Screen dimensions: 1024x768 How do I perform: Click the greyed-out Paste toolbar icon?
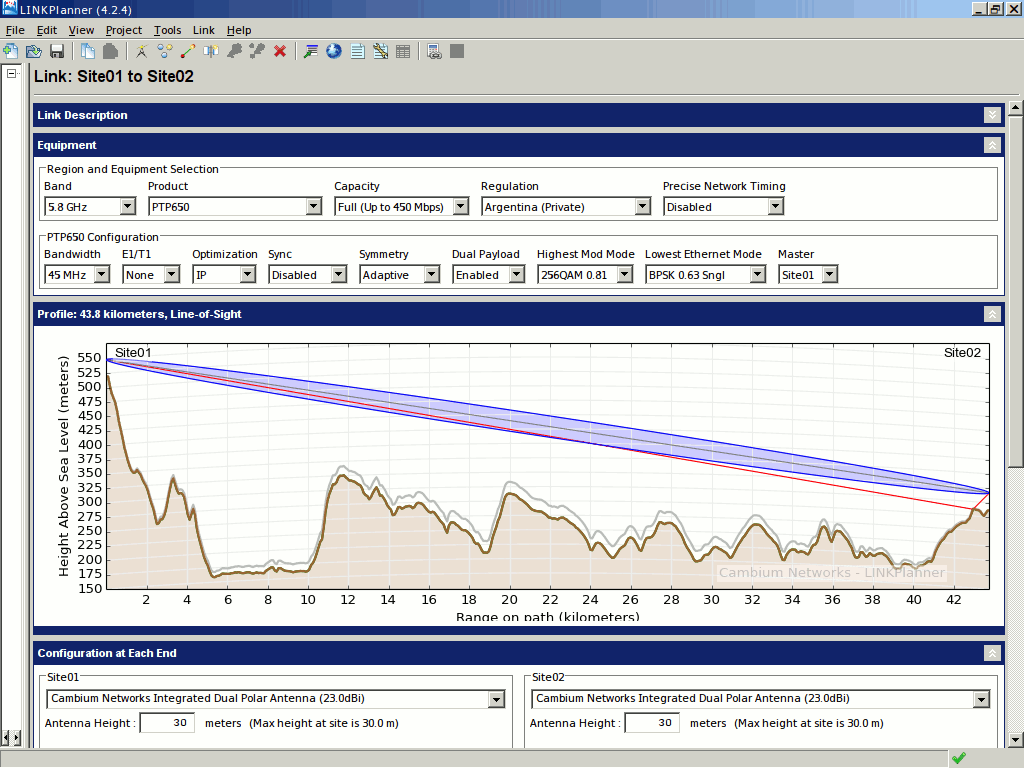click(x=110, y=51)
